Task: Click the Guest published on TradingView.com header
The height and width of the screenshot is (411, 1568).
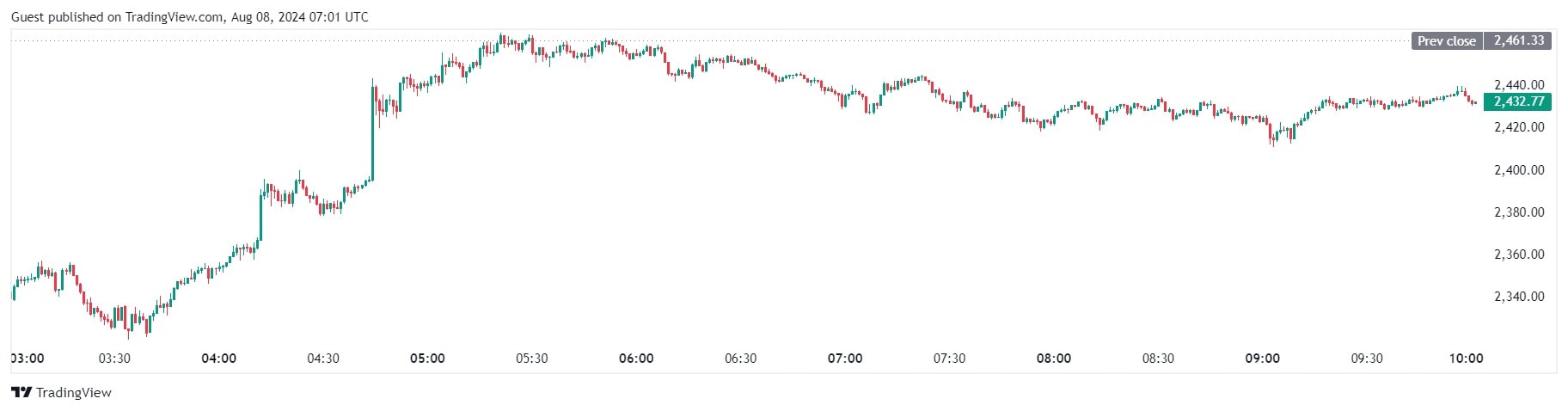Action: point(189,17)
